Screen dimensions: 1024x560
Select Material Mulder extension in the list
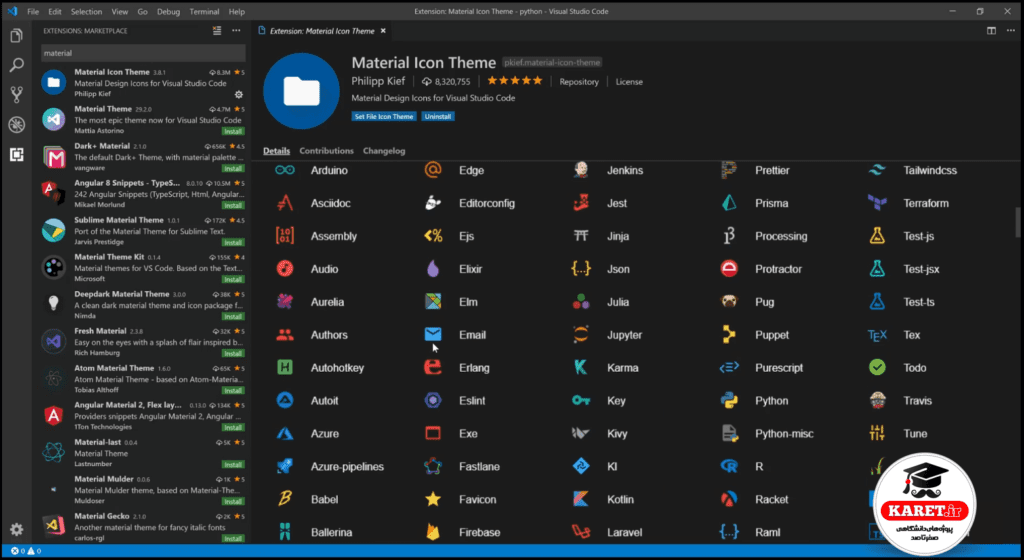pos(143,490)
